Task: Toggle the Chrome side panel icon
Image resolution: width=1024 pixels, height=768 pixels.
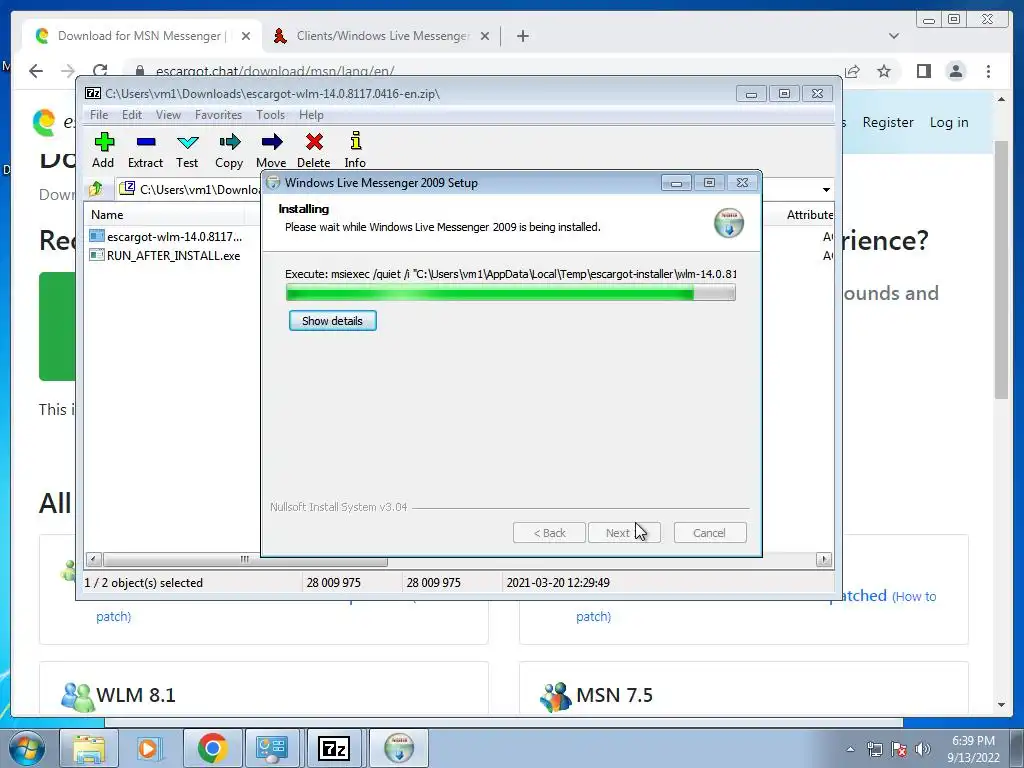Action: (923, 71)
